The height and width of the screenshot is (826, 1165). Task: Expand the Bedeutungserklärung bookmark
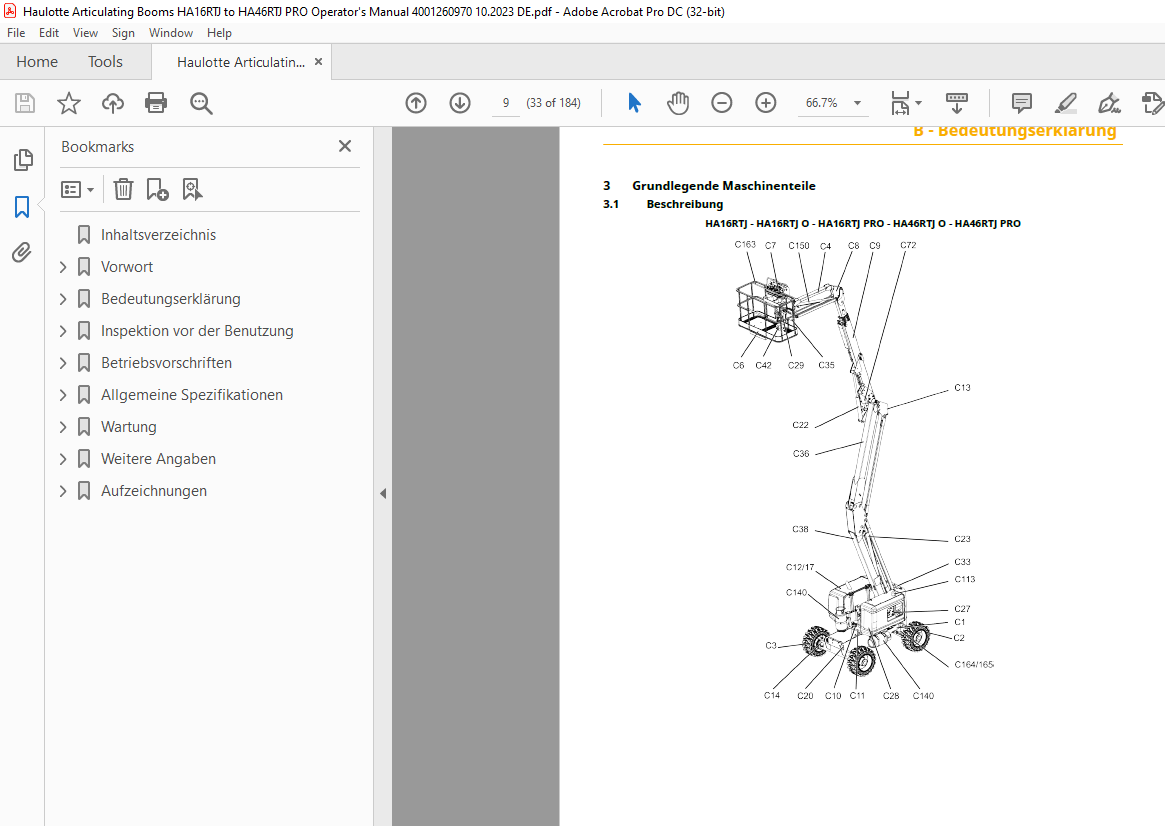click(63, 299)
